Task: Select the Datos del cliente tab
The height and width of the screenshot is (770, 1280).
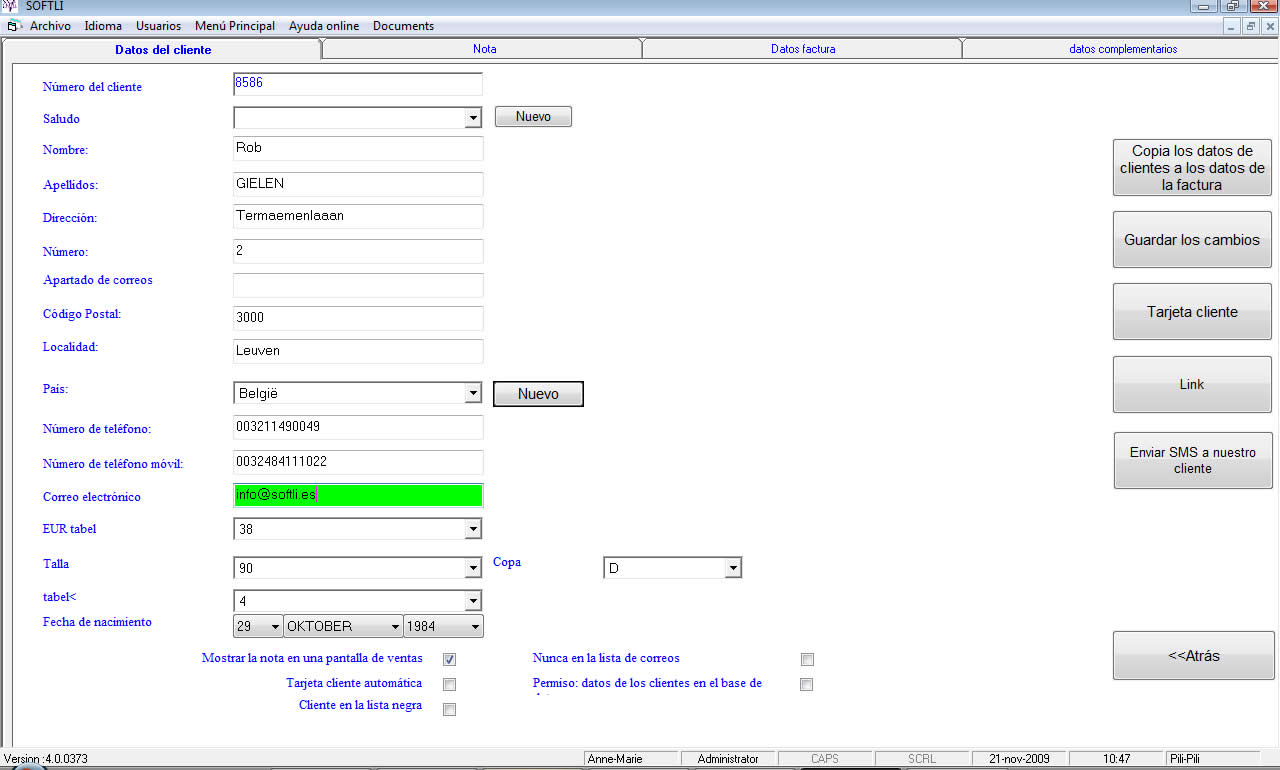Action: click(x=163, y=49)
